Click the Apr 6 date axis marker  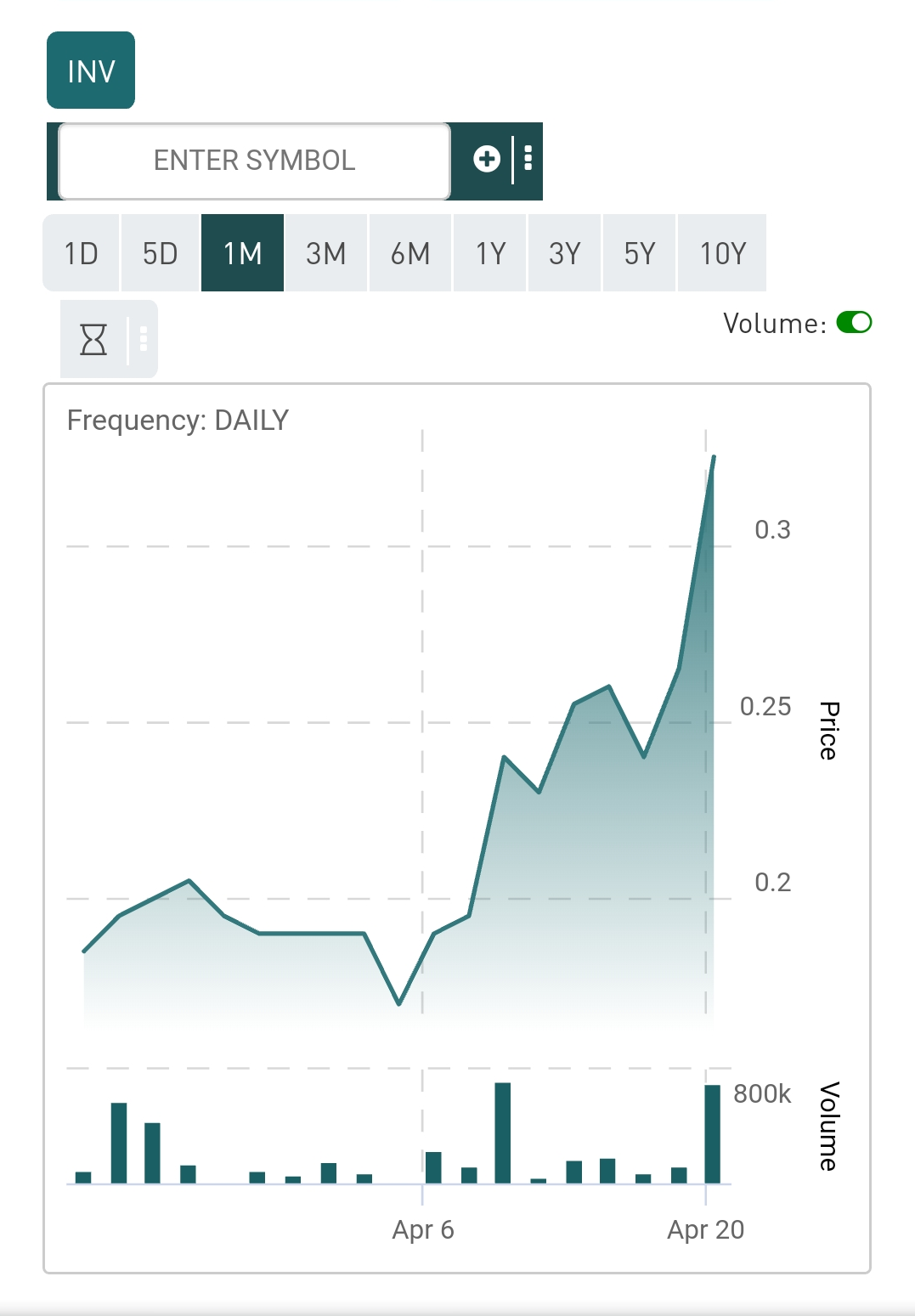tap(423, 1229)
